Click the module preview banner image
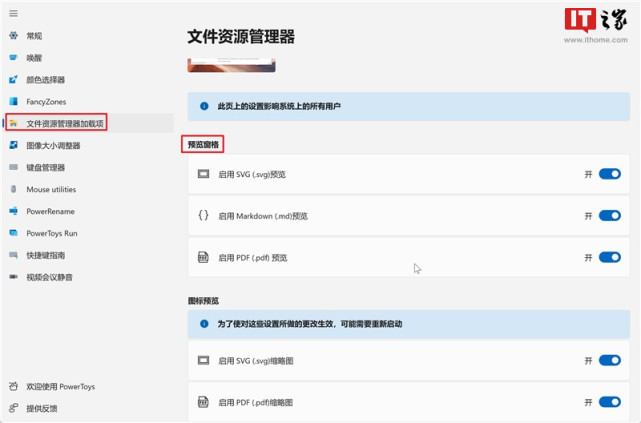This screenshot has width=641, height=423. (x=231, y=65)
